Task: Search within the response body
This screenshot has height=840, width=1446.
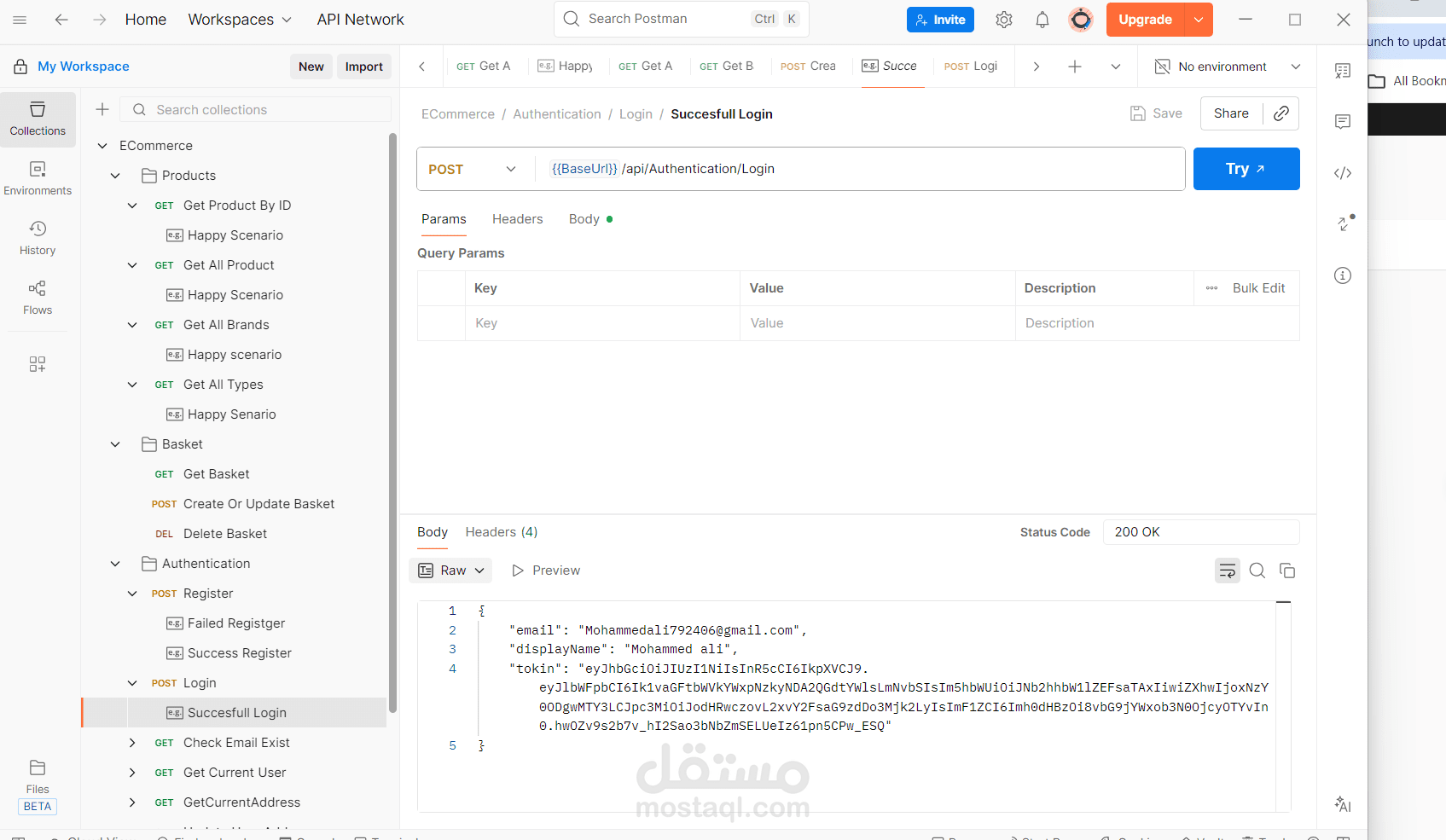Action: 1257,571
